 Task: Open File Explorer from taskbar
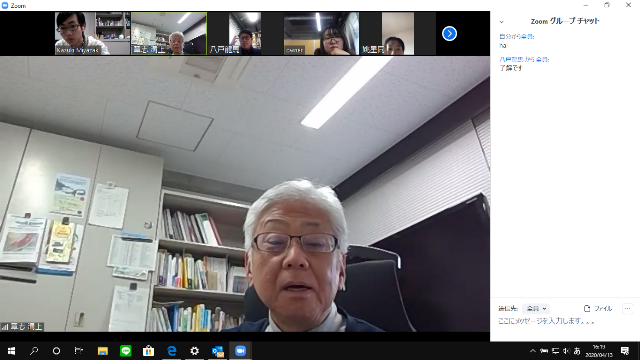point(102,351)
